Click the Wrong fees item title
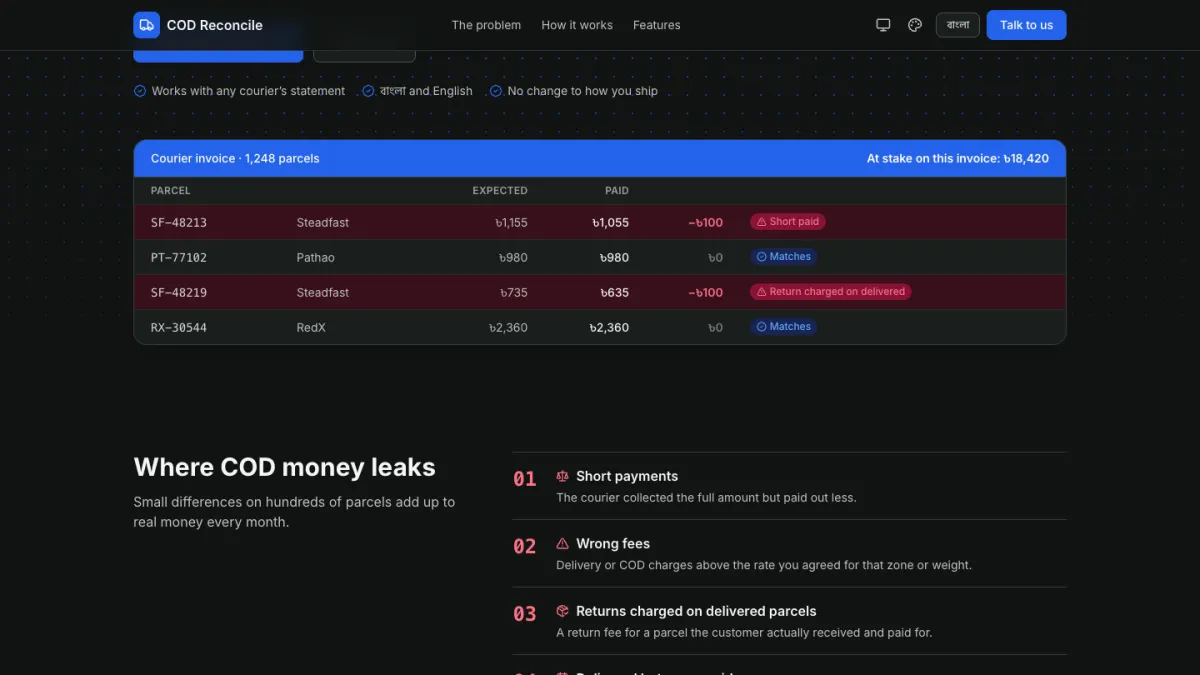The width and height of the screenshot is (1200, 675). point(613,544)
